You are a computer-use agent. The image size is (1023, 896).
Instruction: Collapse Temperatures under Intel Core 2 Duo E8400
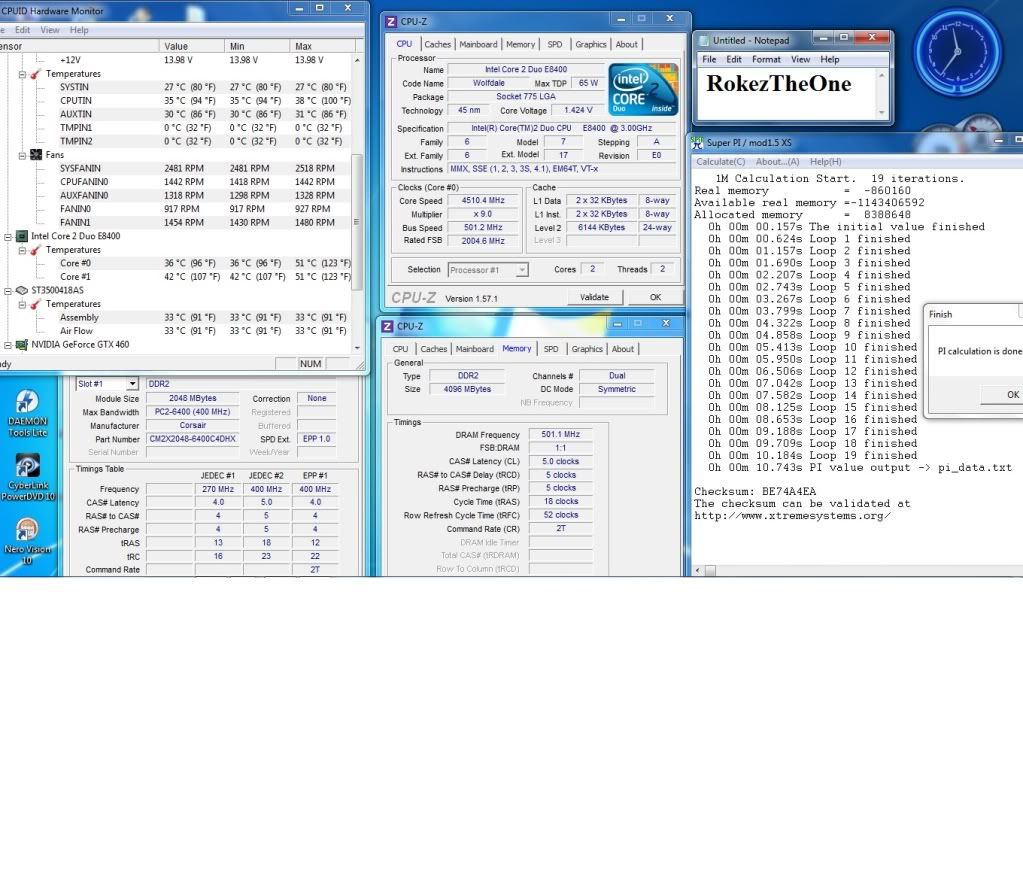(x=22, y=251)
